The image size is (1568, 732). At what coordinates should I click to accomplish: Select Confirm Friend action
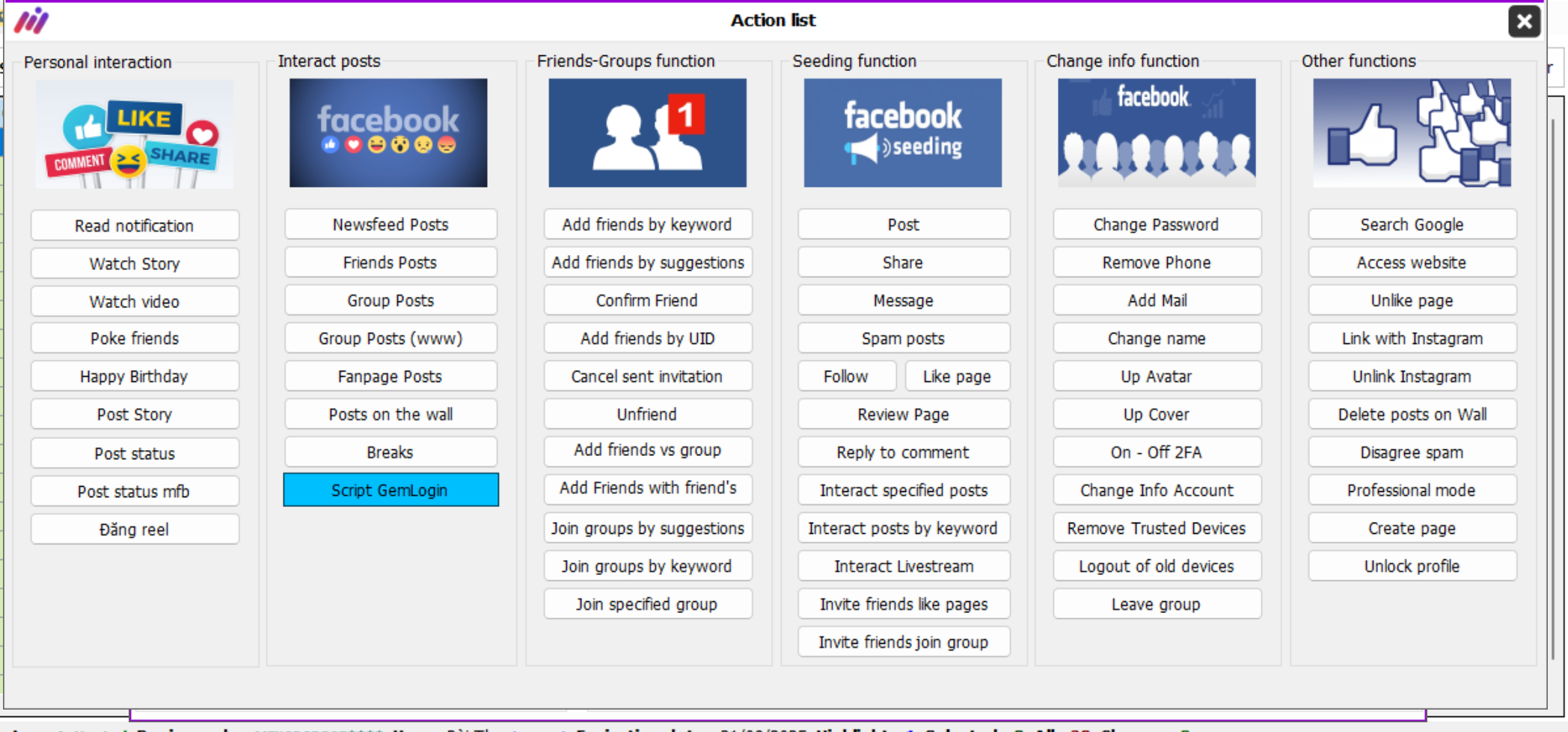pyautogui.click(x=647, y=301)
